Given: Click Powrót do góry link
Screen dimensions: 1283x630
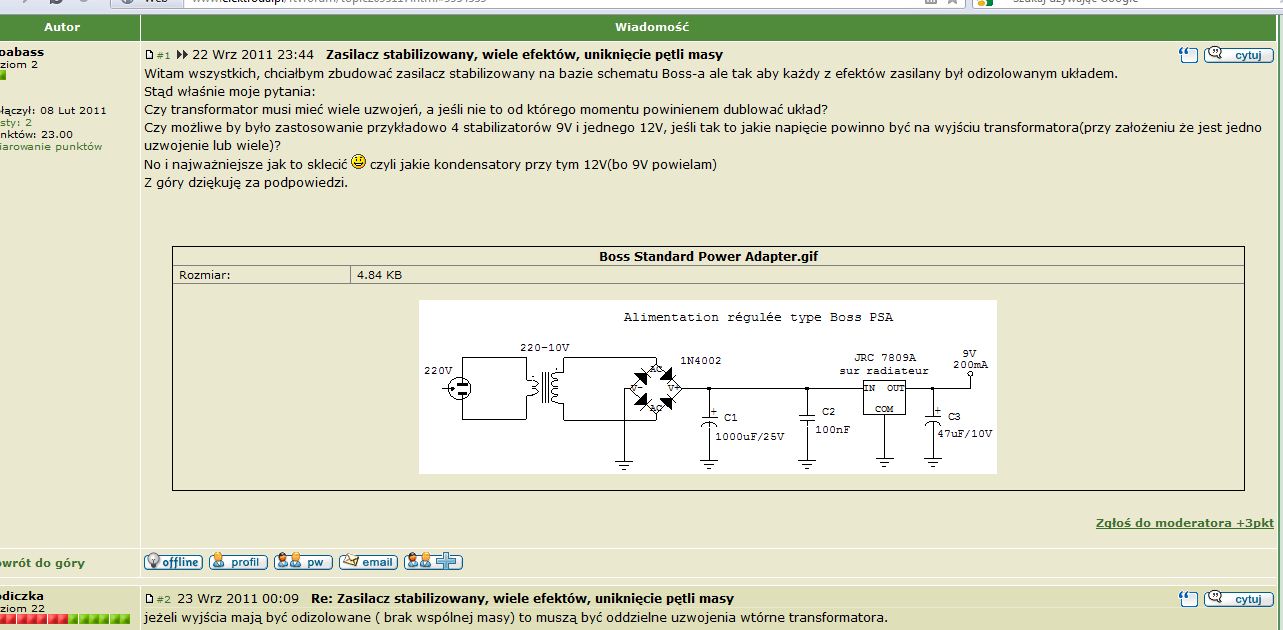Looking at the screenshot, I should tap(42, 563).
